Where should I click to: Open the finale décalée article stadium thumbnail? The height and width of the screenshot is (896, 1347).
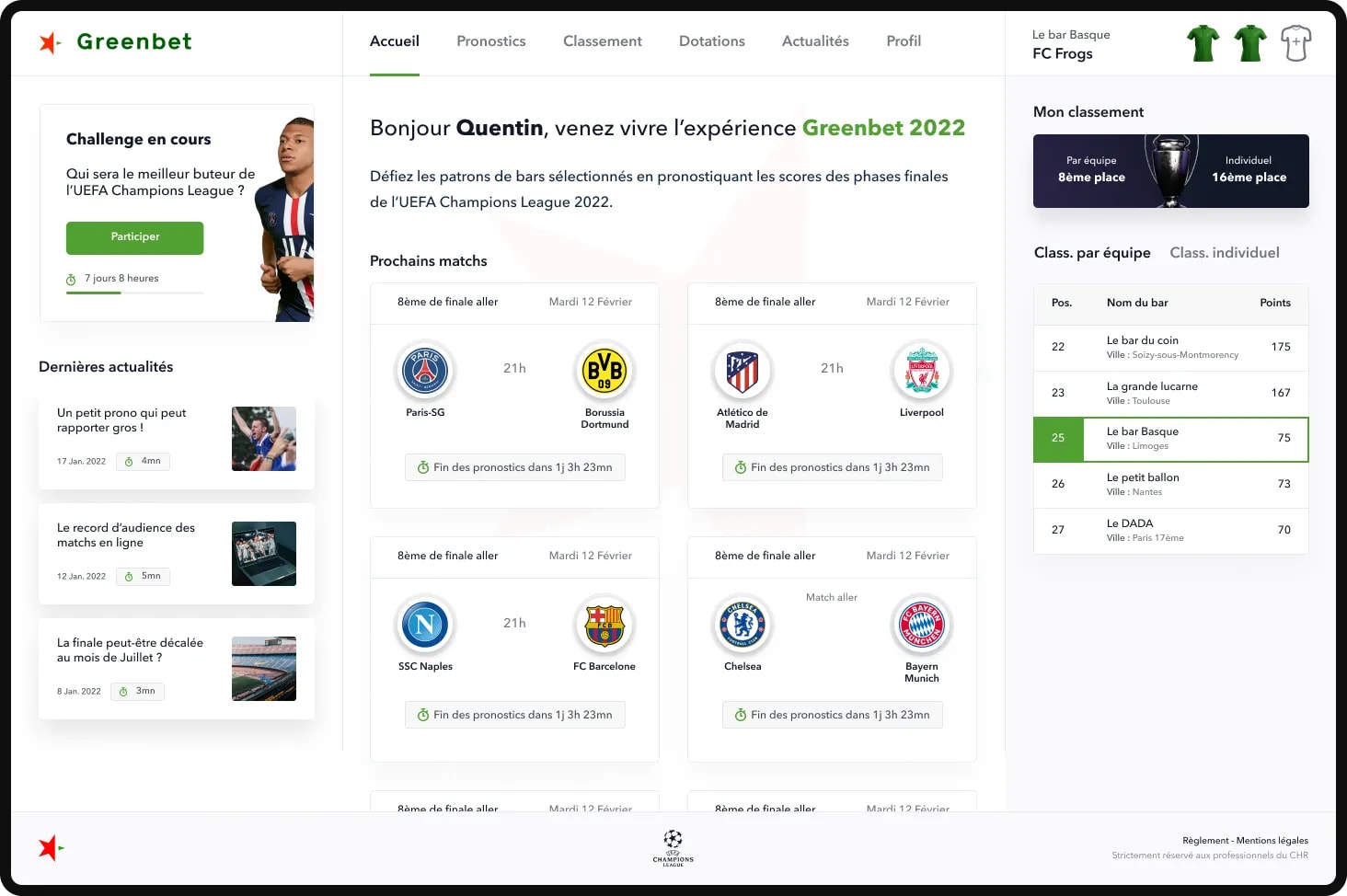pyautogui.click(x=264, y=669)
